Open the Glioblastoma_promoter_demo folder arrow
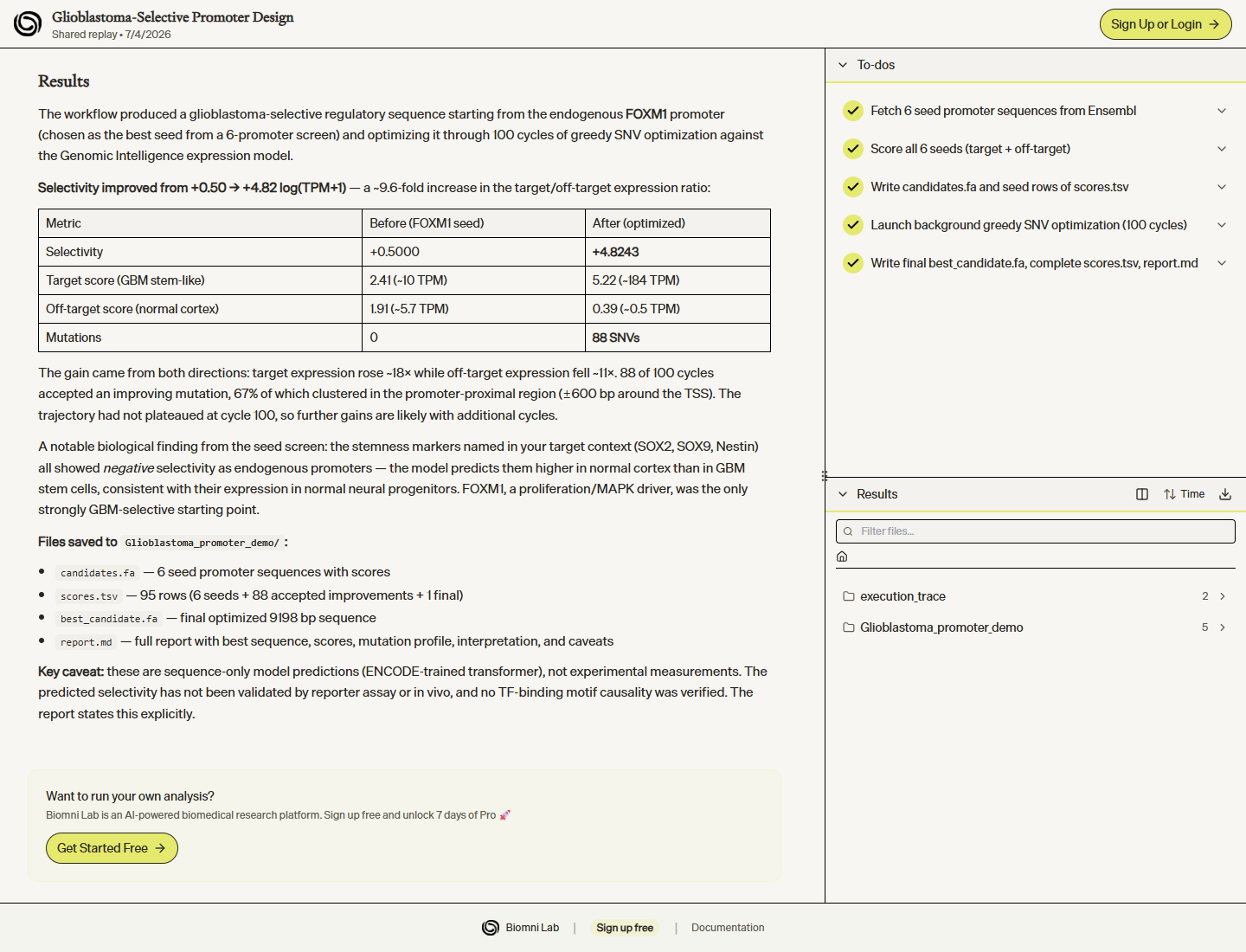Image resolution: width=1246 pixels, height=952 pixels. pos(1223,627)
